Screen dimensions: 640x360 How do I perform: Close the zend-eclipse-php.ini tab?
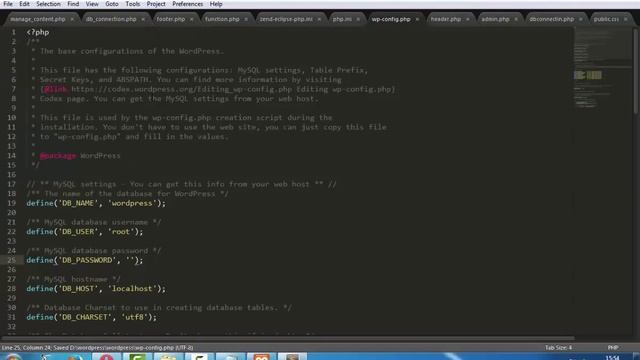pos(319,19)
